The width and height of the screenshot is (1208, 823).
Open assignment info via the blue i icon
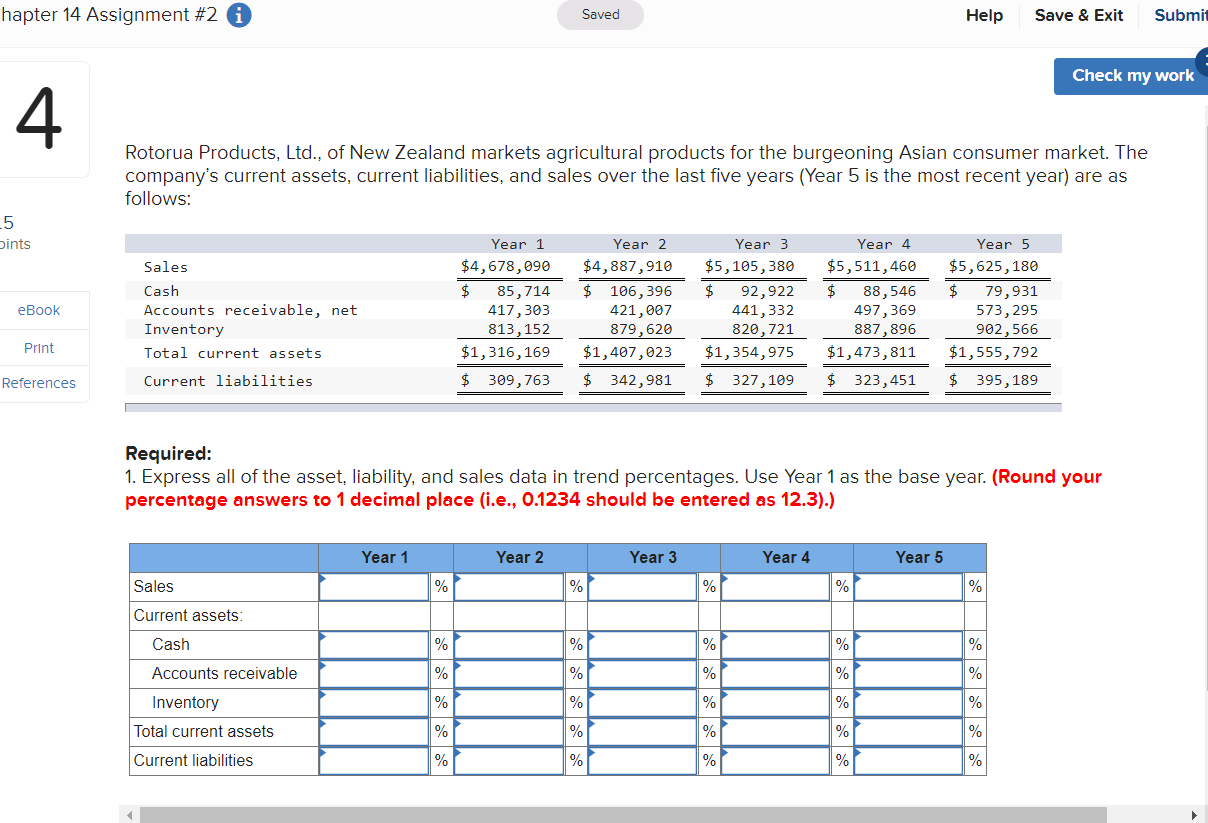pyautogui.click(x=239, y=15)
